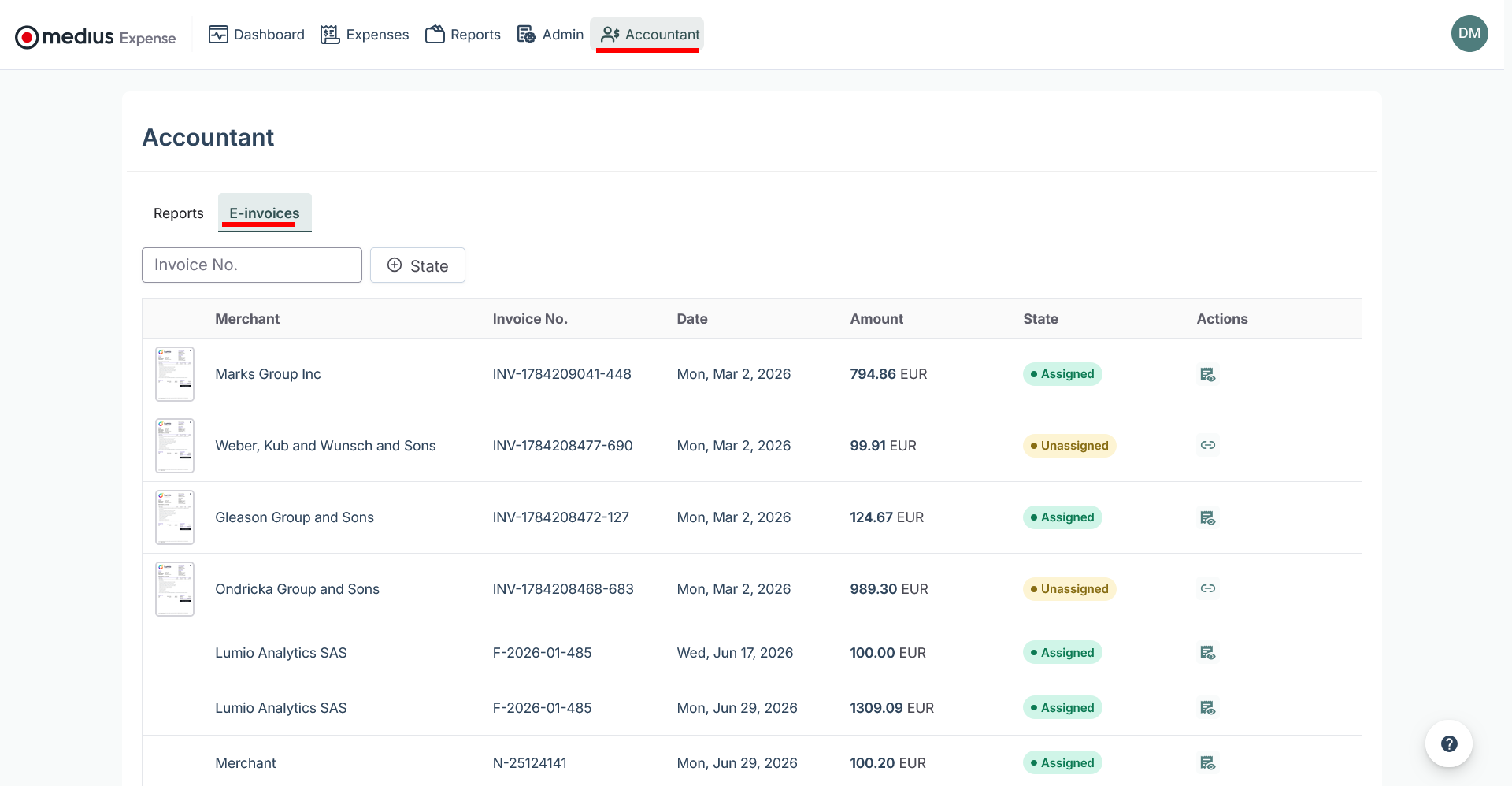Viewport: 1512px width, 786px height.
Task: Open the action icon for the 100.00 EUR Lumio invoice
Action: coord(1207,652)
